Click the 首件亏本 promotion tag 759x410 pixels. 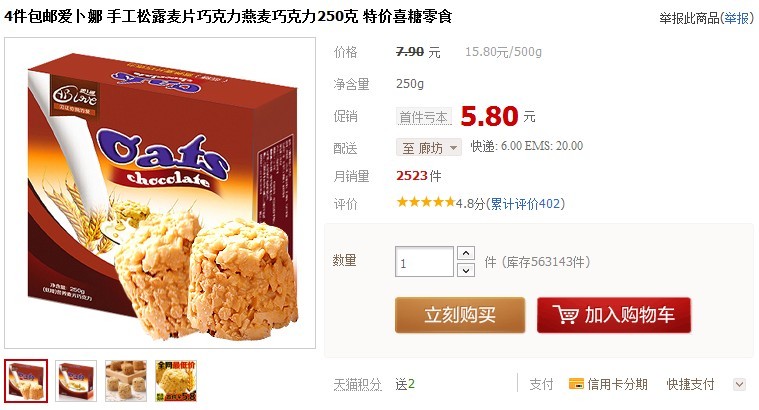[x=424, y=117]
